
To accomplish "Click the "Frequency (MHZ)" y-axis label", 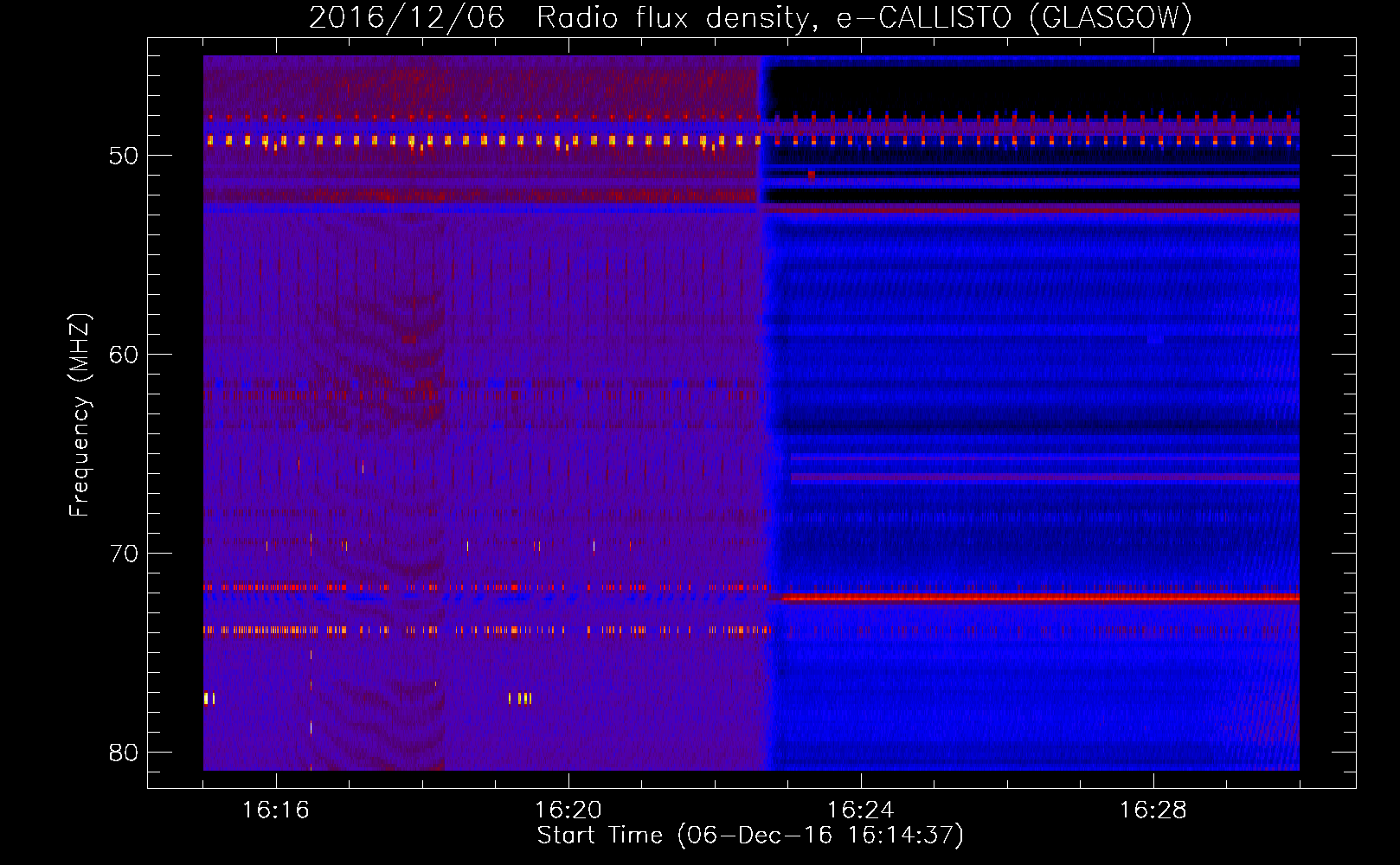I will (x=80, y=415).
